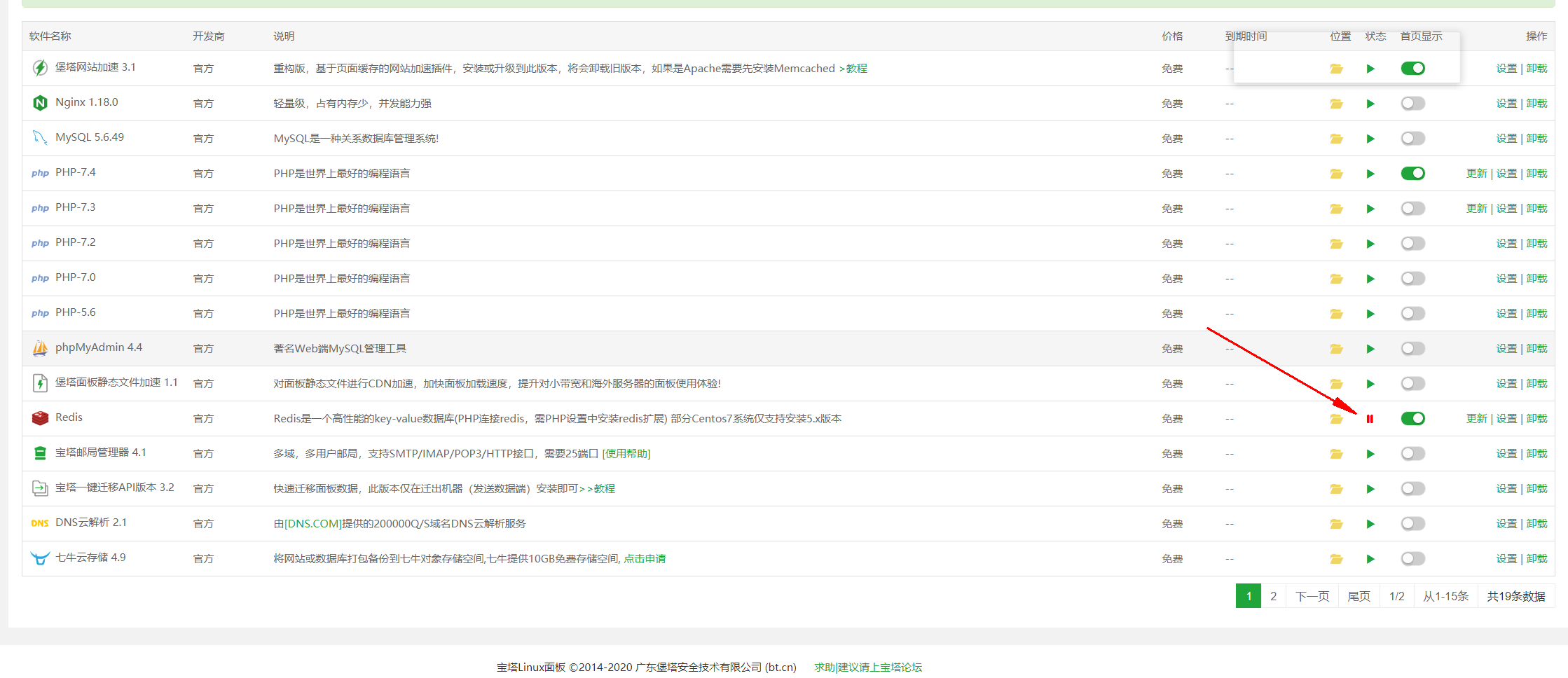The image size is (1568, 678).
Task: Open folder icon in 七牛云存储 4.9 row
Action: pyautogui.click(x=1336, y=559)
